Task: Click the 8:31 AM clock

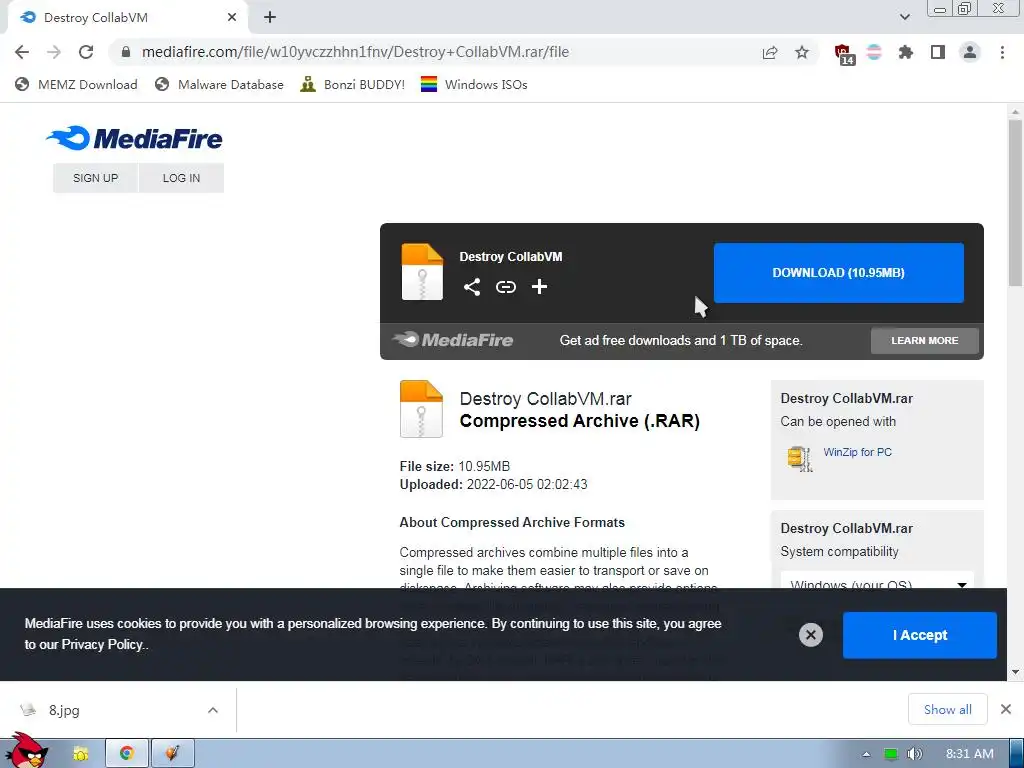Action: [x=970, y=754]
